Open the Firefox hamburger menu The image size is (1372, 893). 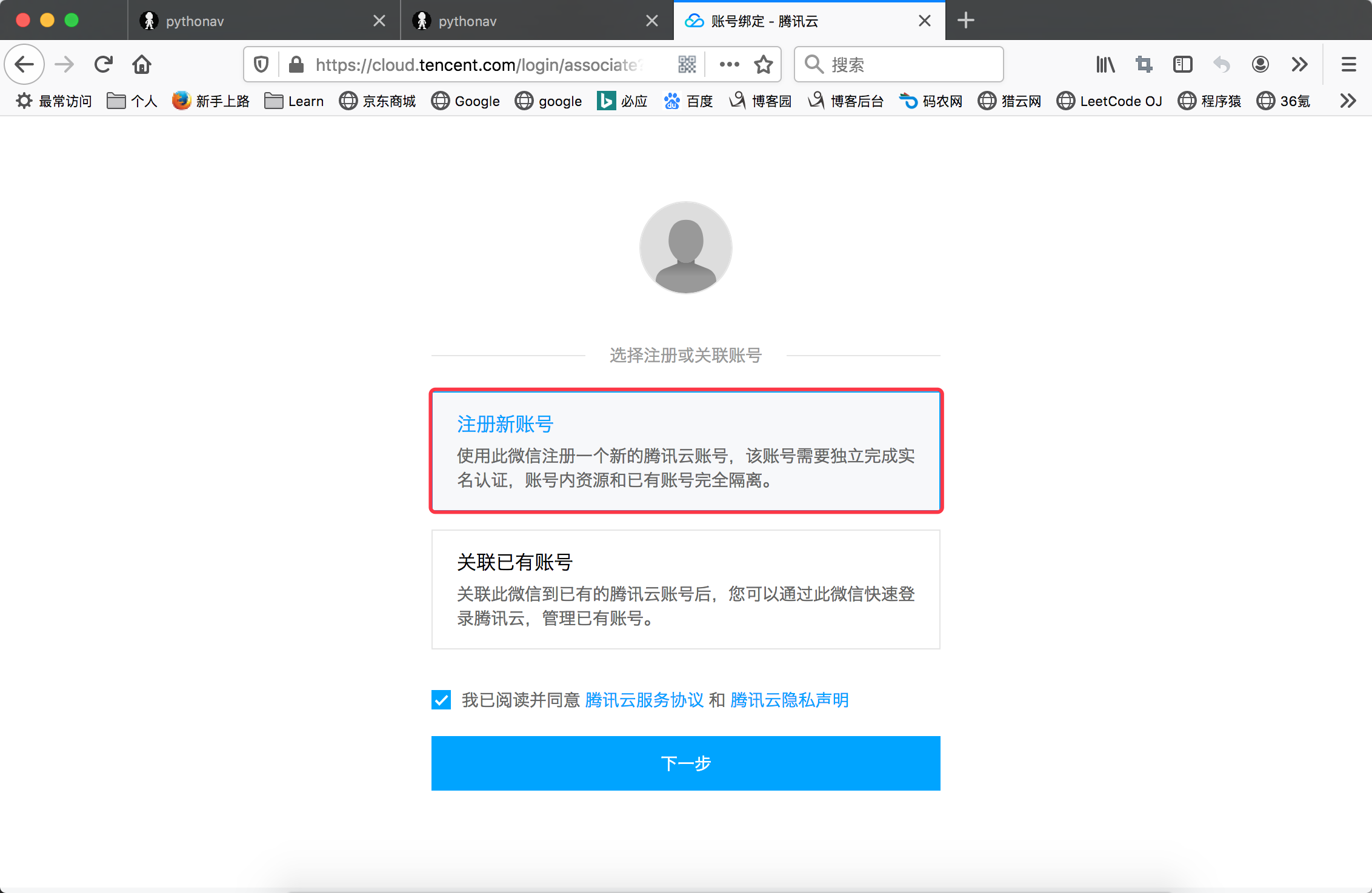coord(1348,64)
